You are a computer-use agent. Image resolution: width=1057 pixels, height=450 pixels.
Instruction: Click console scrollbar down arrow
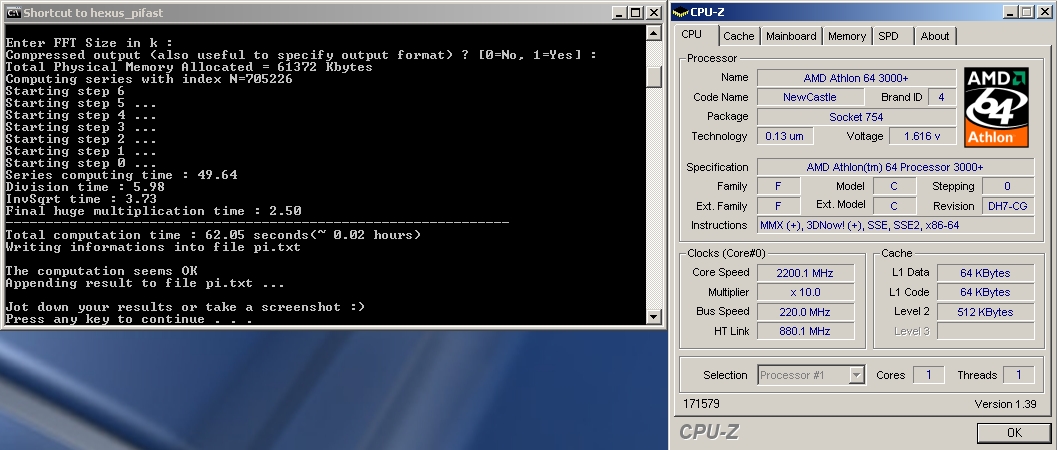653,316
